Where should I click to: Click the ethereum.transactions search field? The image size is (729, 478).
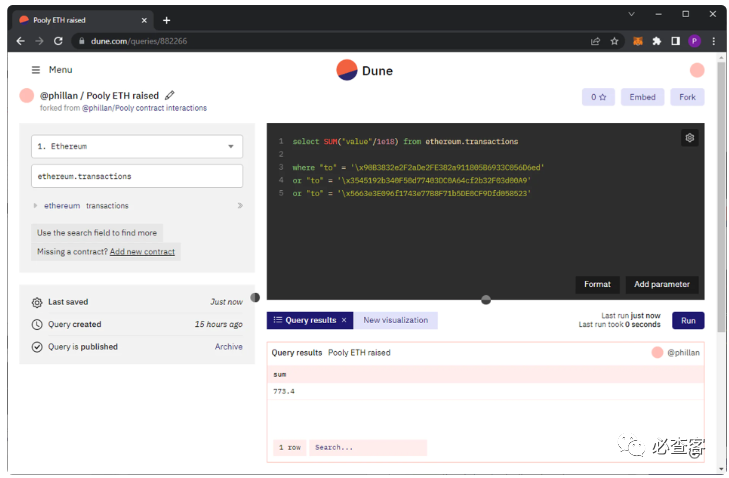click(x=137, y=176)
